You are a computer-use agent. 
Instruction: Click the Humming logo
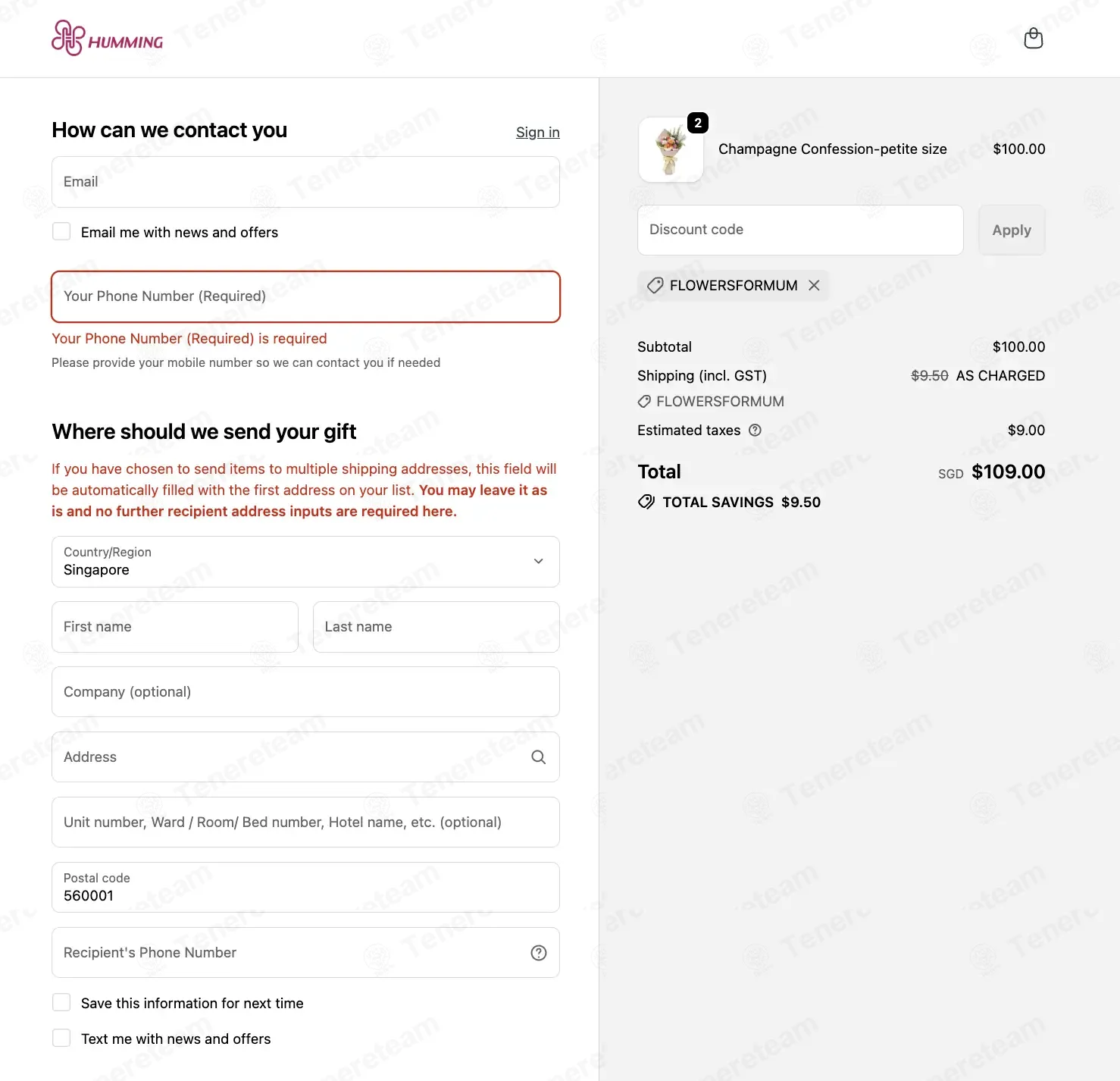(107, 38)
